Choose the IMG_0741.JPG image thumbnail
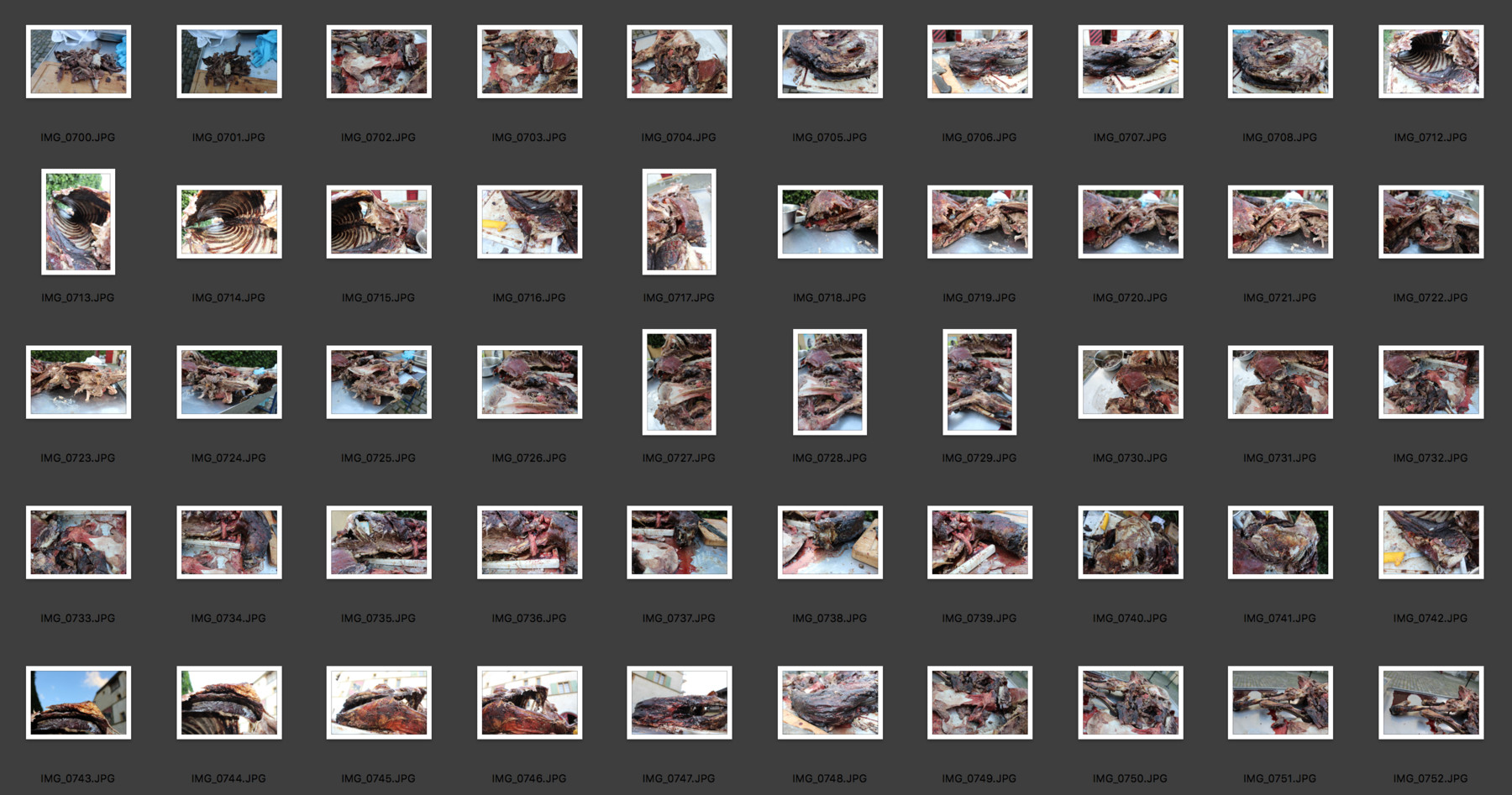Image resolution: width=1512 pixels, height=795 pixels. [x=1280, y=542]
